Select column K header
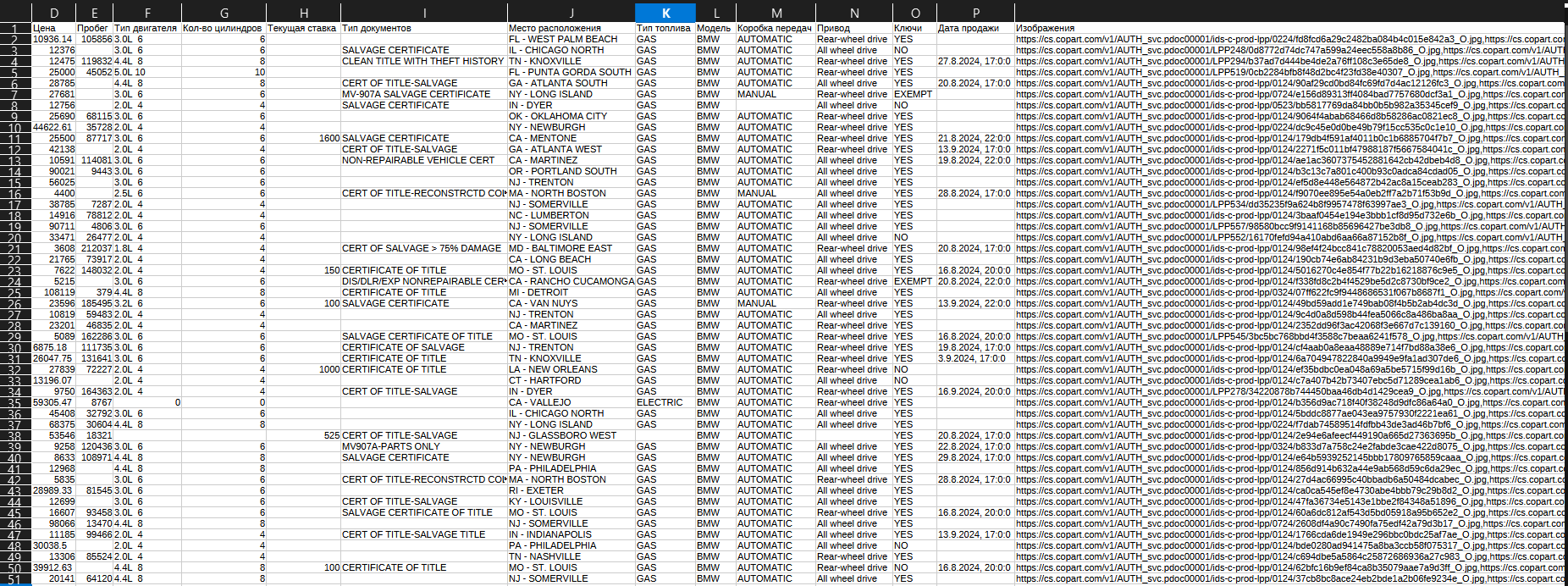 (665, 13)
